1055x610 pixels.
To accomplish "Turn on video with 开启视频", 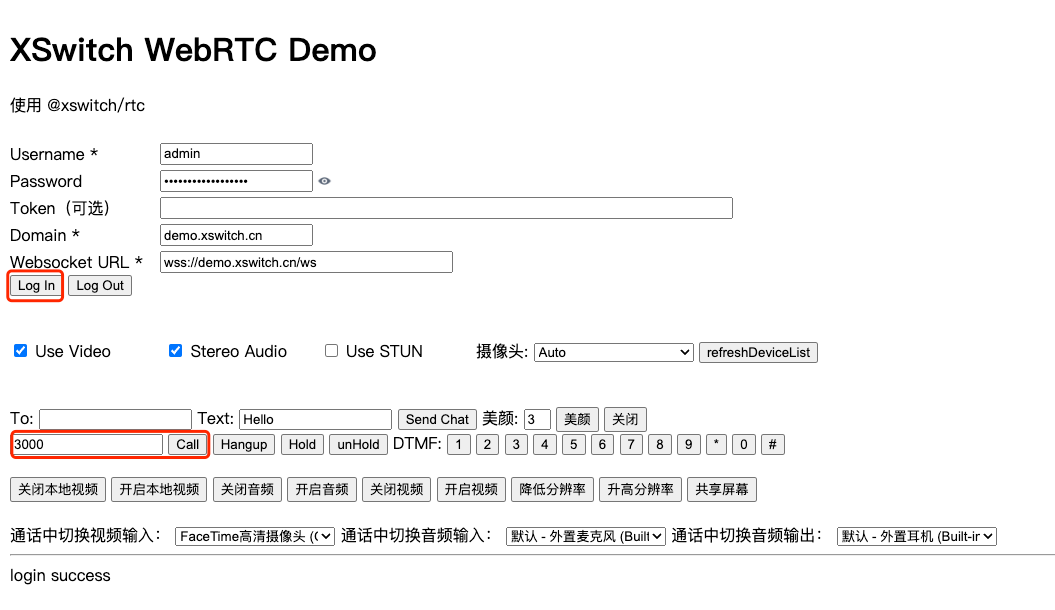I will (471, 490).
